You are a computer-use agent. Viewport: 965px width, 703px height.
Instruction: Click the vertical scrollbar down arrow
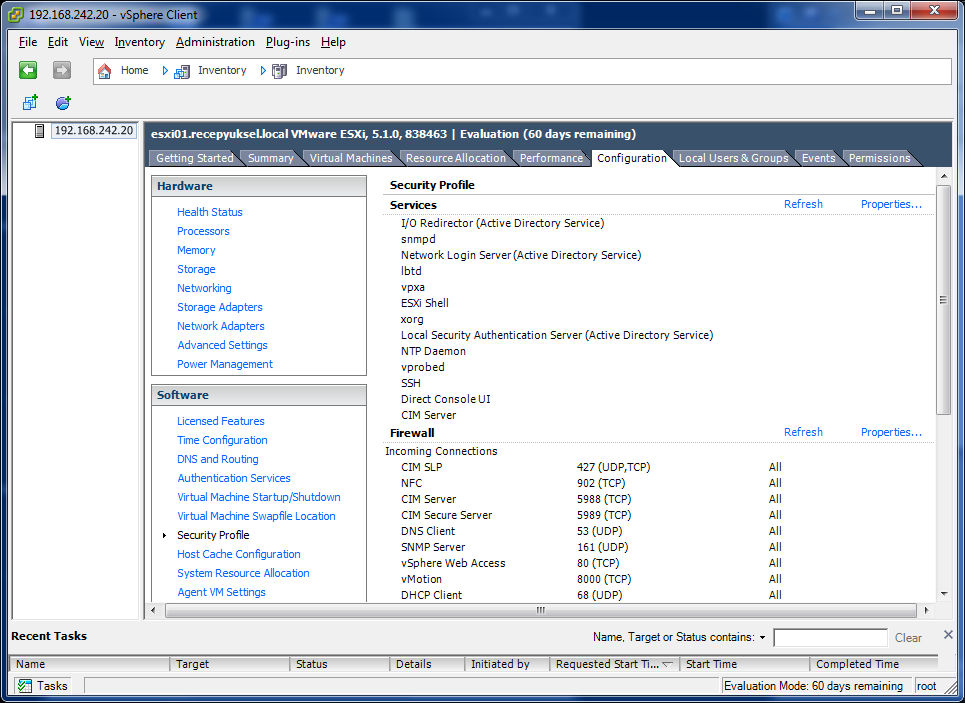click(944, 594)
